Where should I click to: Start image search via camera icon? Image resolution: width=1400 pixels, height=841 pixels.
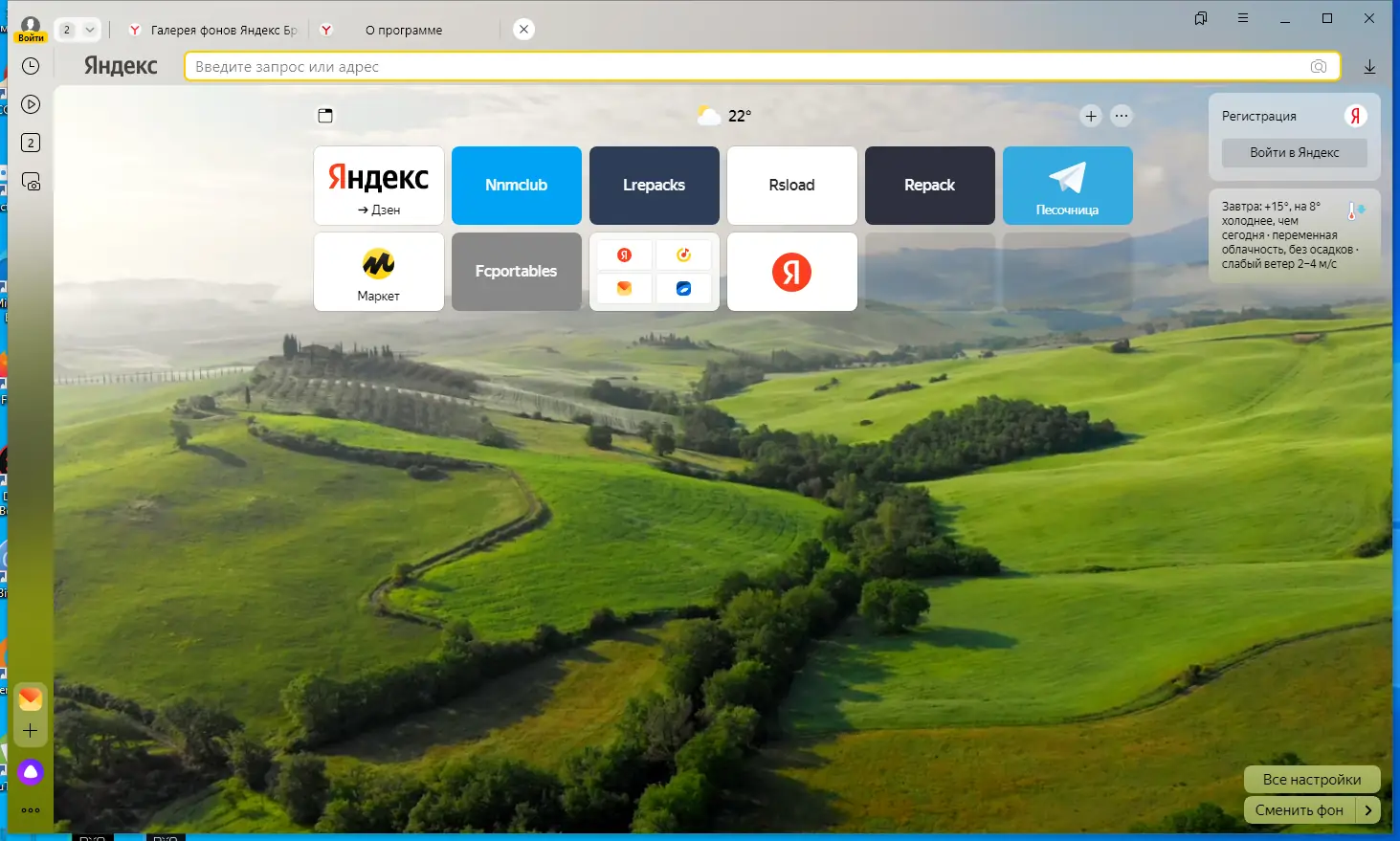tap(1319, 66)
